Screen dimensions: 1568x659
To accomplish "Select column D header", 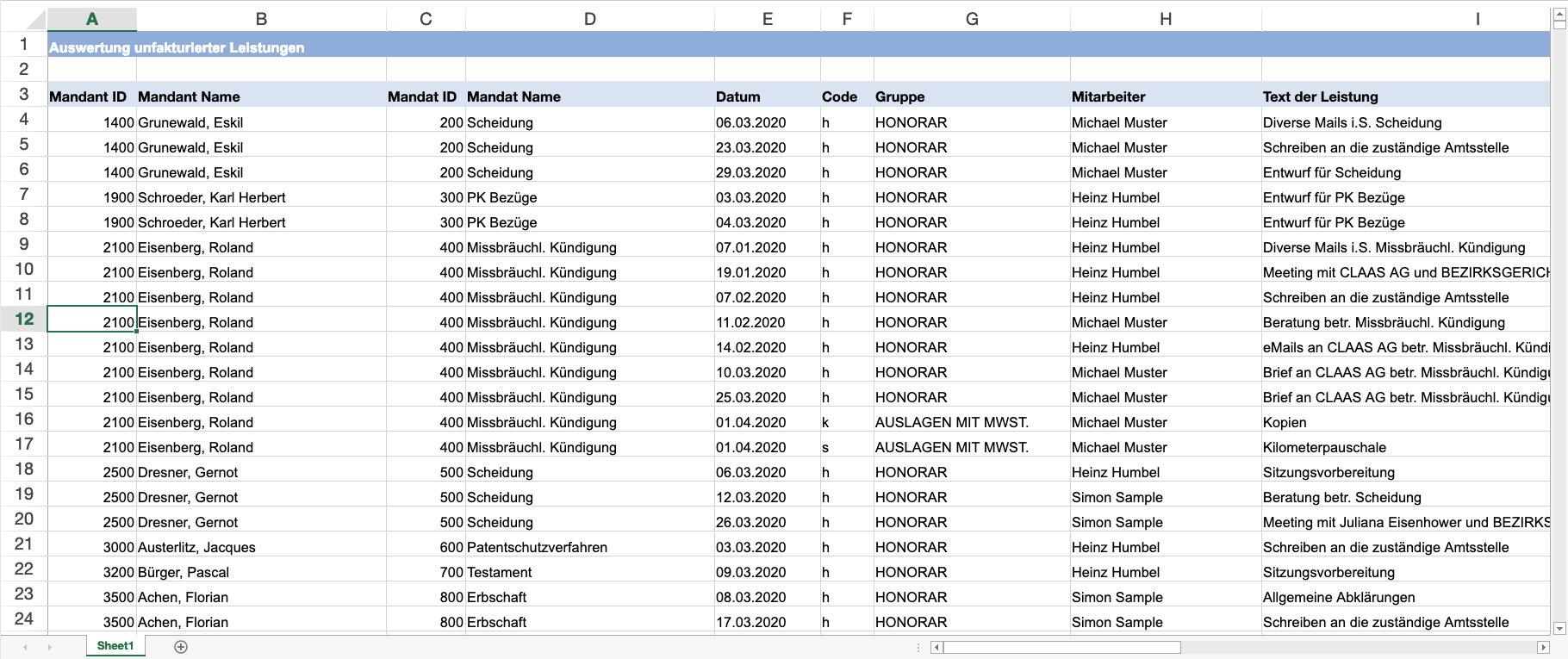I will click(x=590, y=19).
